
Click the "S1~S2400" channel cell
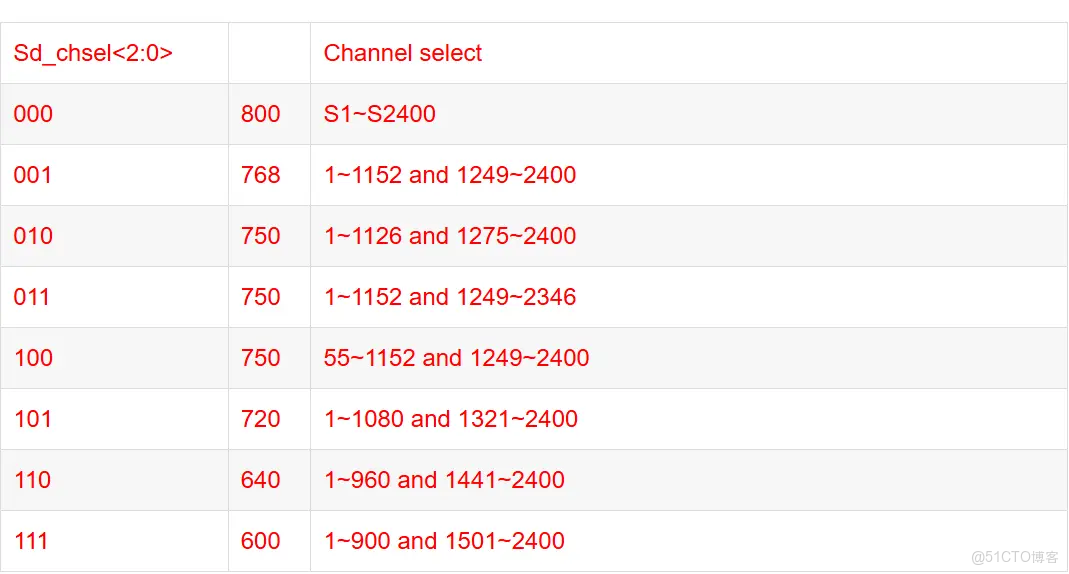[x=380, y=114]
